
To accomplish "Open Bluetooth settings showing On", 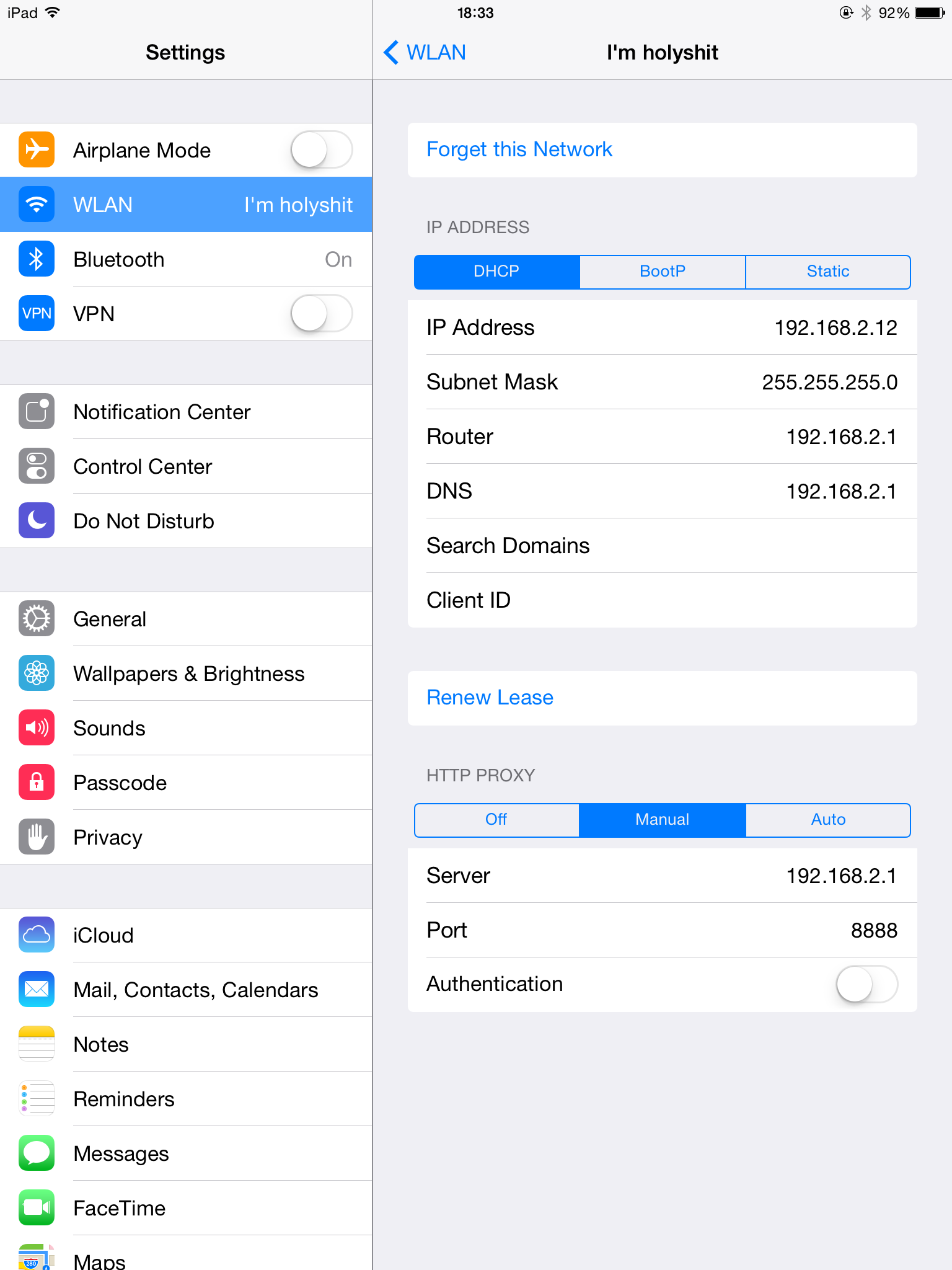I will pos(186,259).
